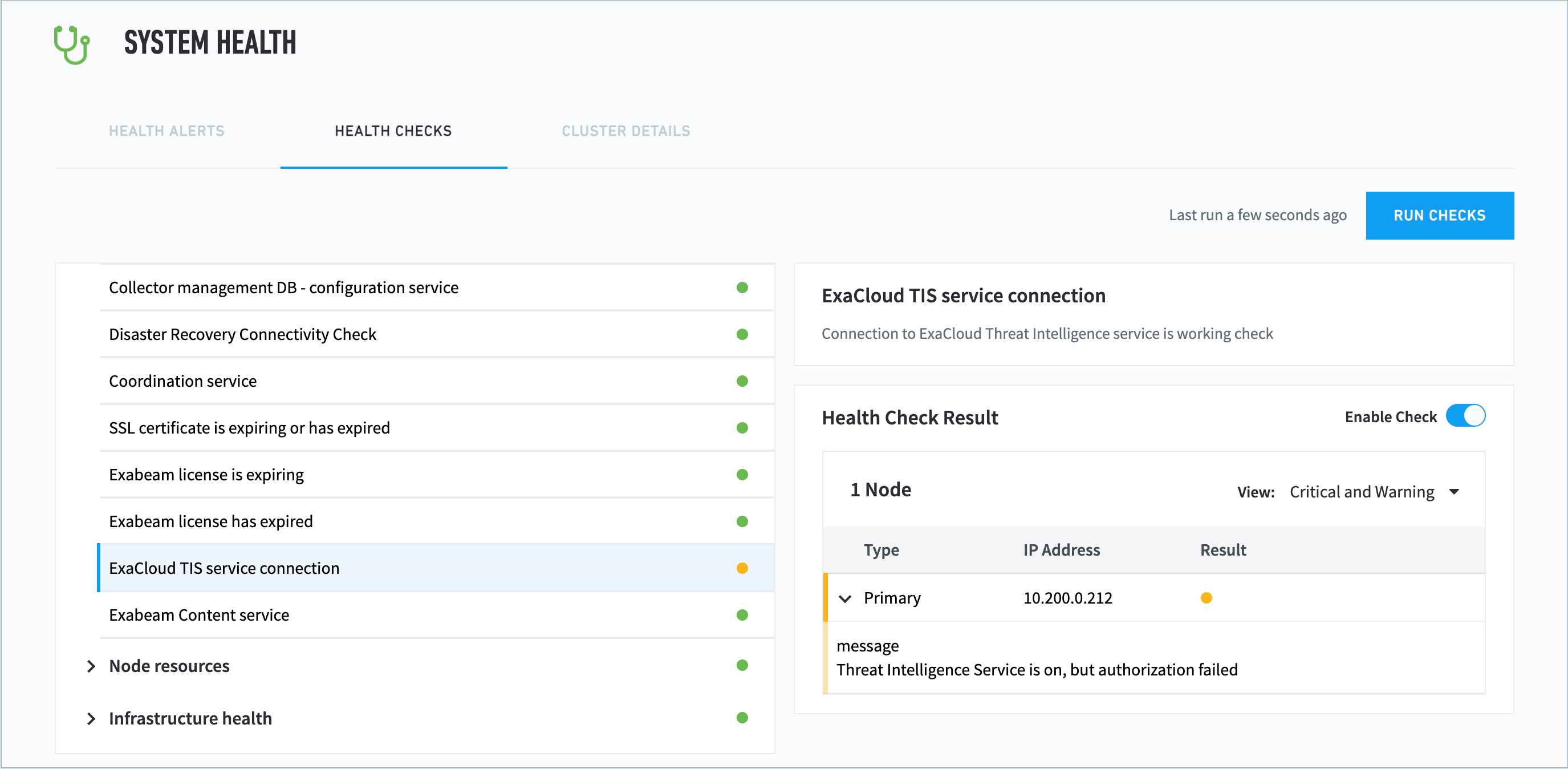Viewport: 1568px width, 769px height.
Task: Open Exabeam Content service check
Action: [x=436, y=615]
